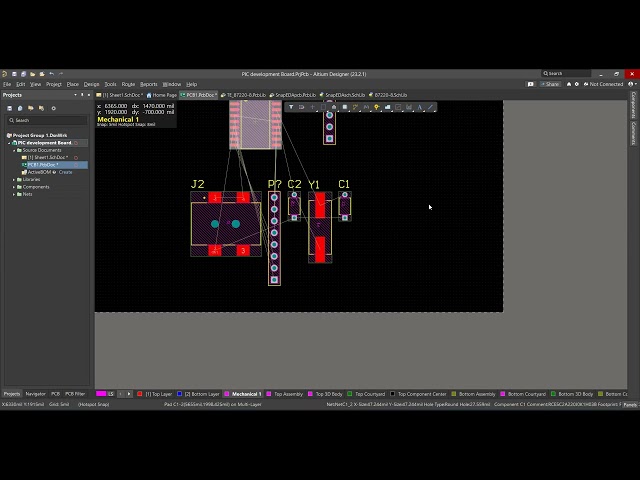Toggle Bottom 3D Body layer swatch
Viewport: 640px width, 480px height.
553,394
